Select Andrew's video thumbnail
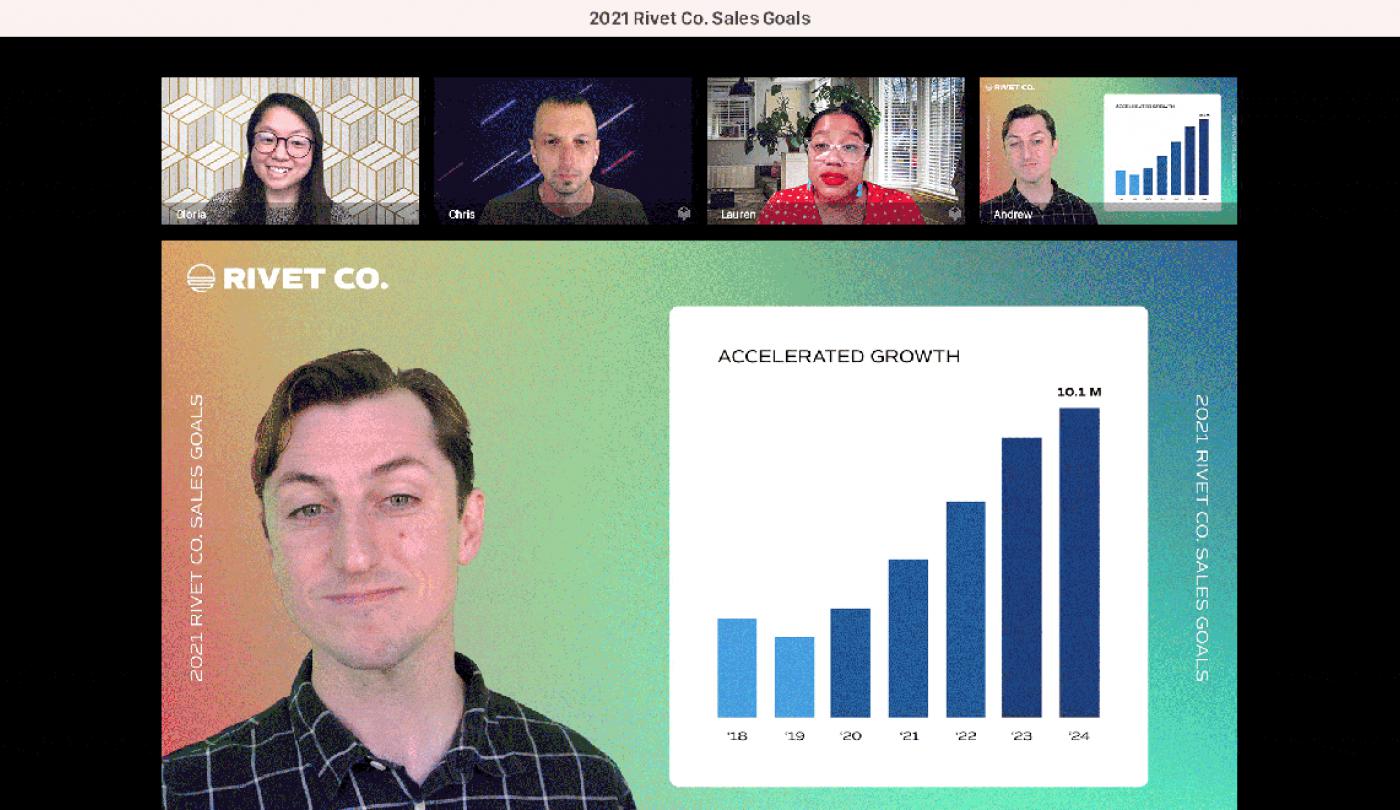 point(1108,151)
